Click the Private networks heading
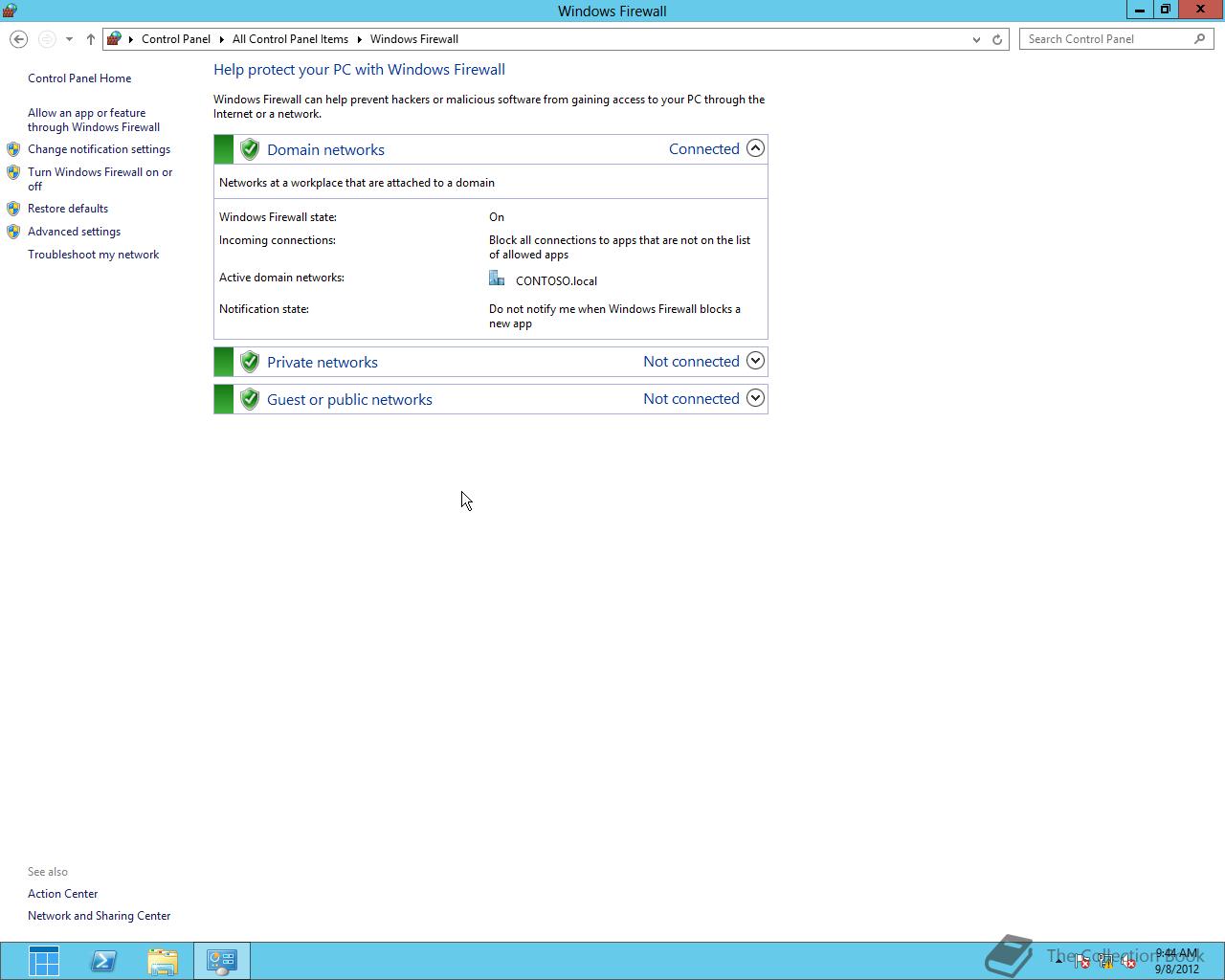Screen dimensions: 1225x980 pos(323,363)
